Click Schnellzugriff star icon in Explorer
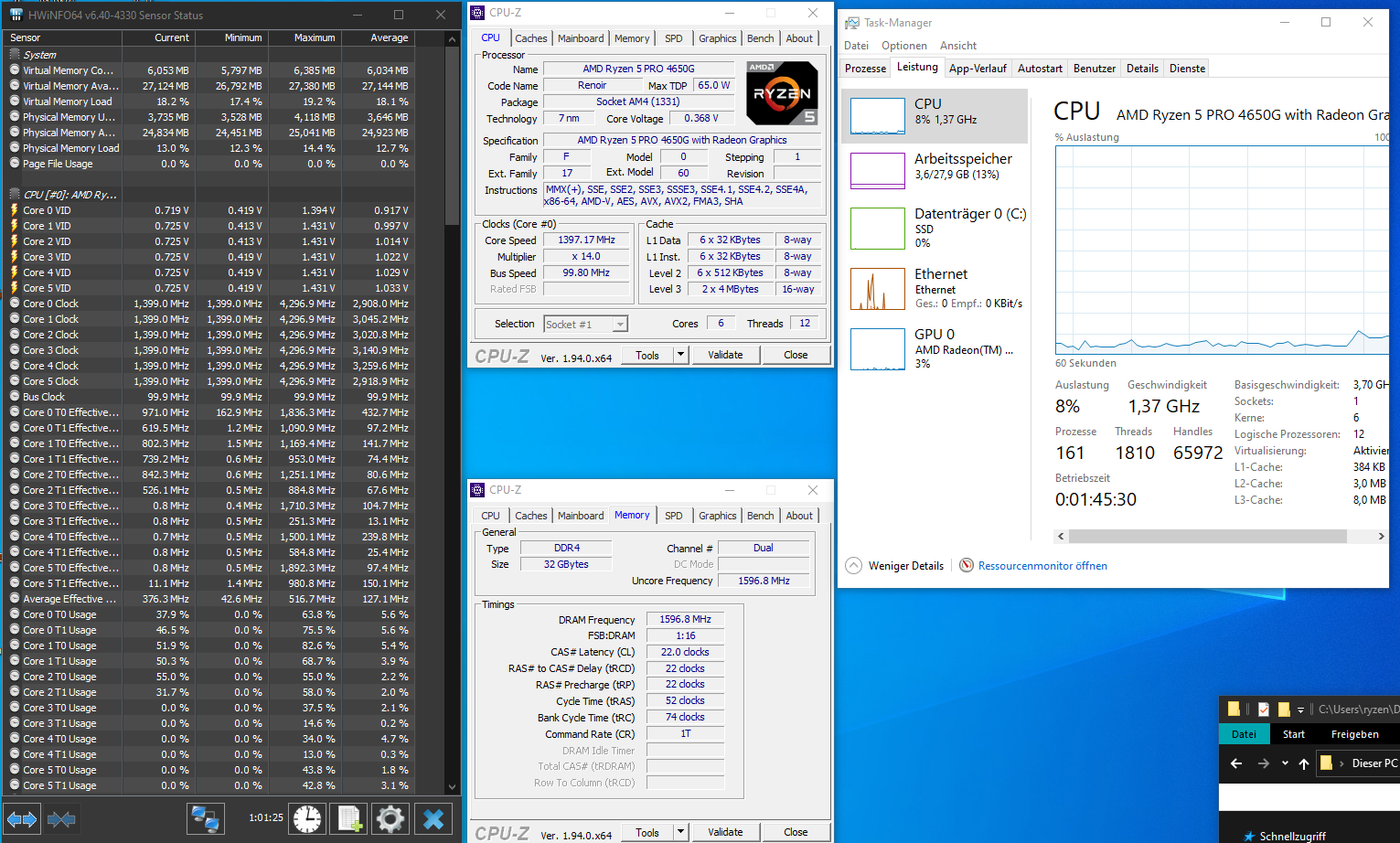This screenshot has height=843, width=1400. point(1249,836)
